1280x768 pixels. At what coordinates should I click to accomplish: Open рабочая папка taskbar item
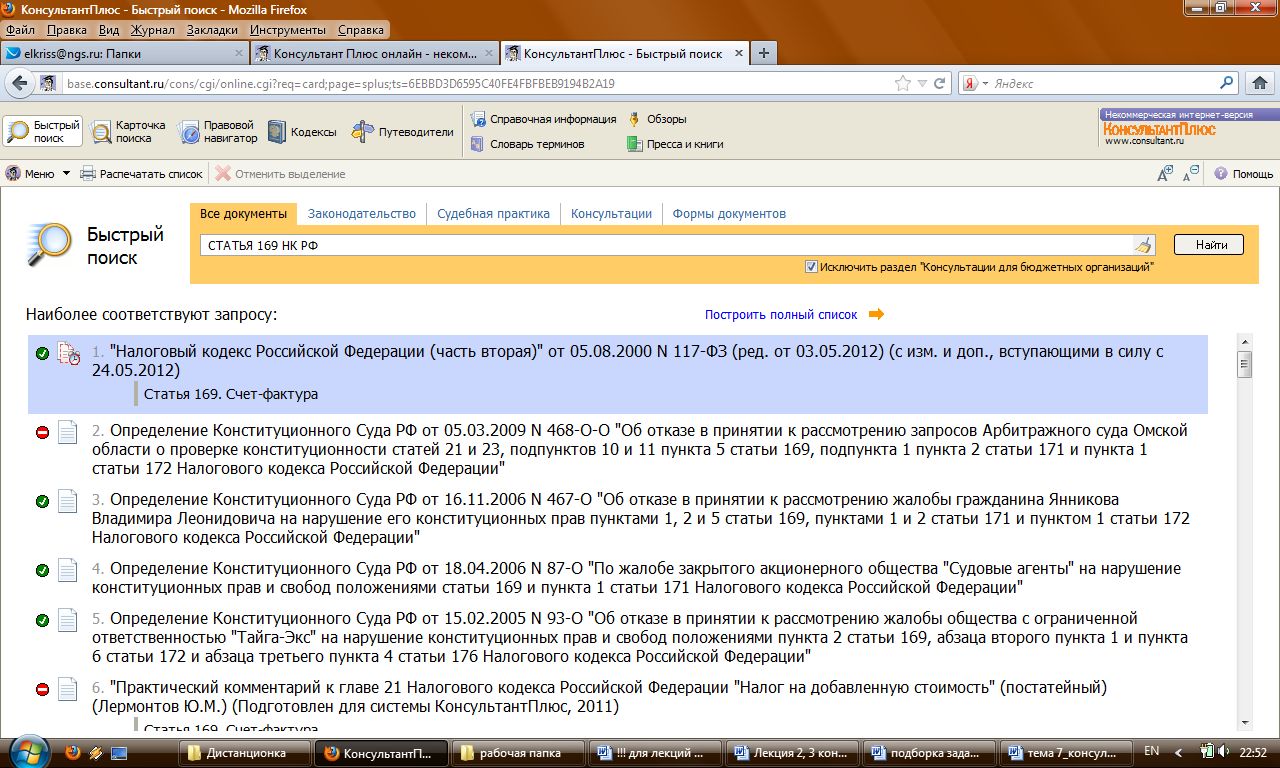[x=519, y=752]
